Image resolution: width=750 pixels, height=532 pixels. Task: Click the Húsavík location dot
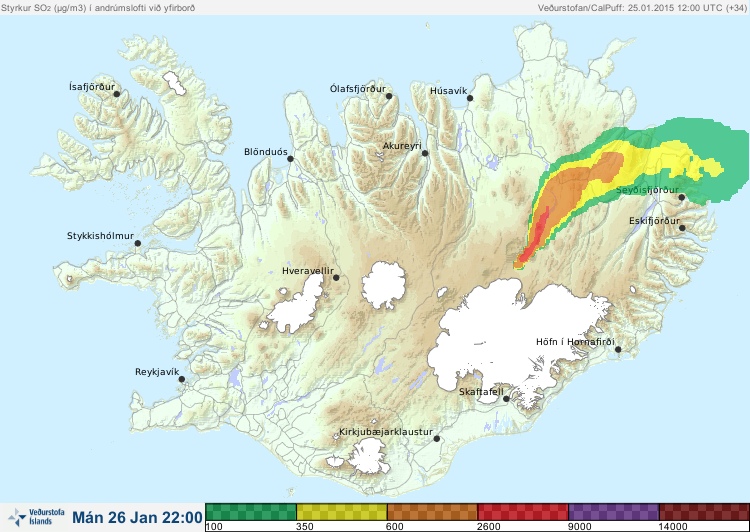(470, 98)
